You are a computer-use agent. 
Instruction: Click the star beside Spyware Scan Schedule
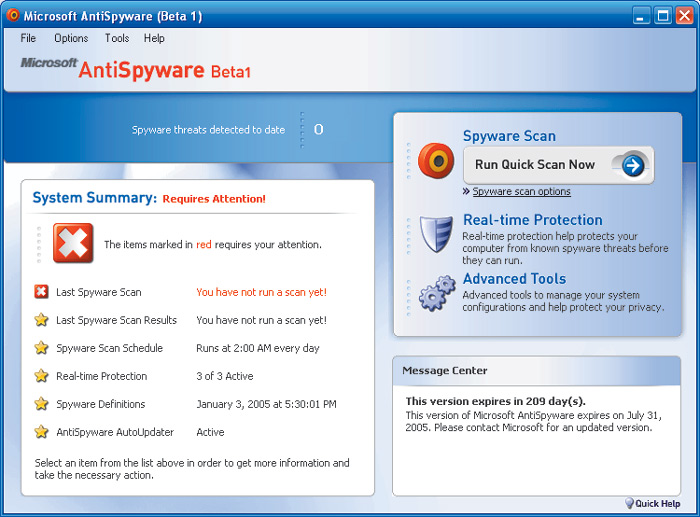[x=41, y=348]
